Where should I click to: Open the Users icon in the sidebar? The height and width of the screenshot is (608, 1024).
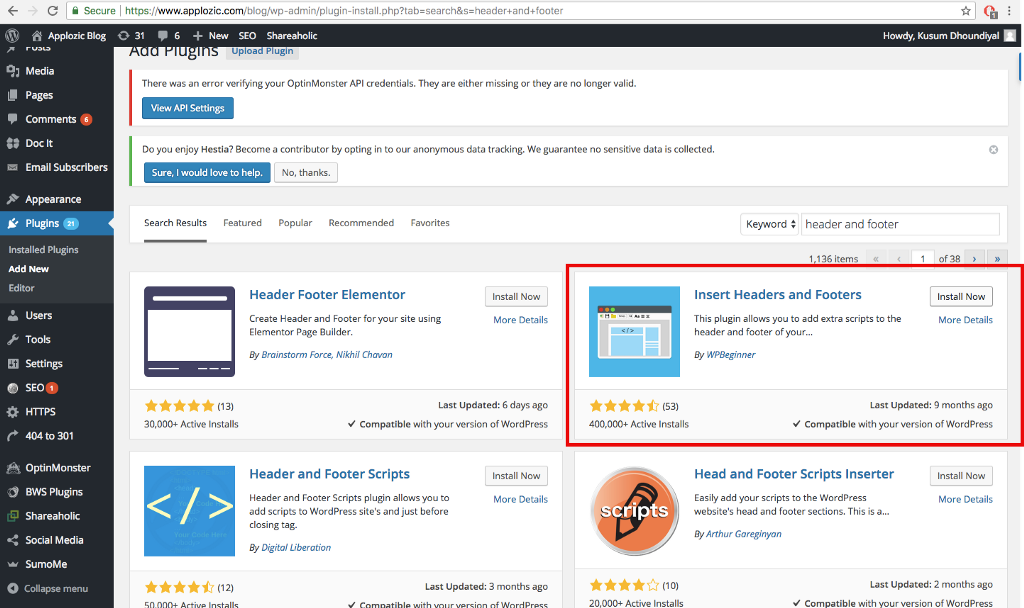click(13, 315)
